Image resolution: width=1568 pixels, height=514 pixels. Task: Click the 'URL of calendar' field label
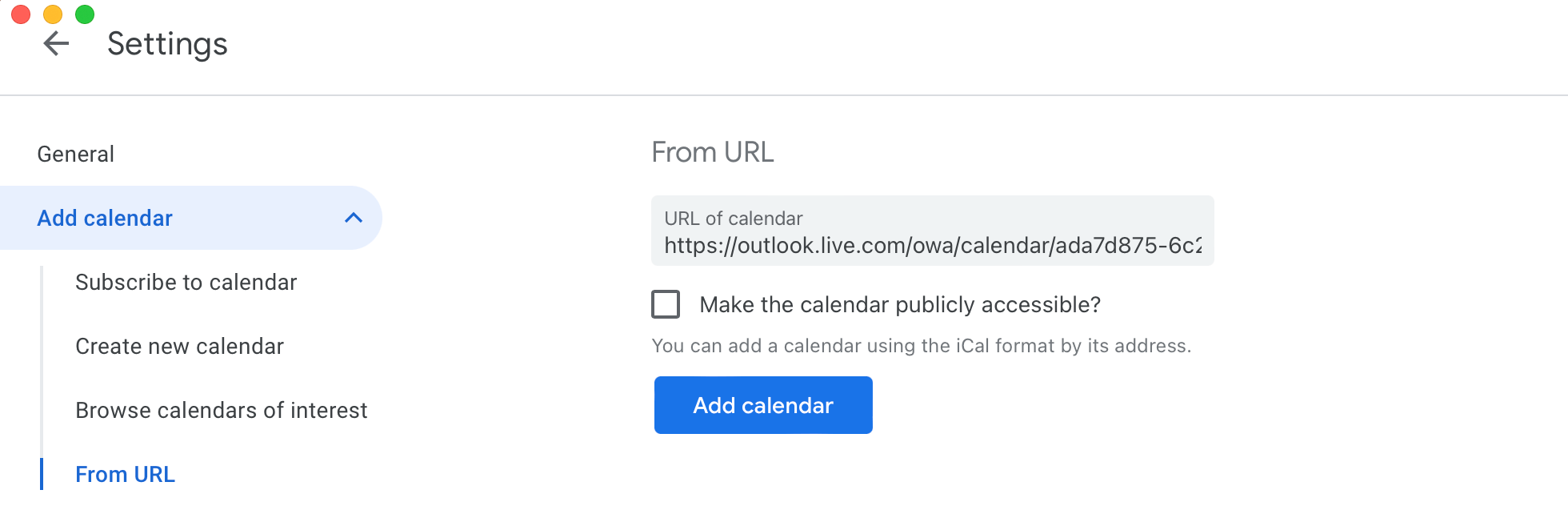click(x=734, y=219)
